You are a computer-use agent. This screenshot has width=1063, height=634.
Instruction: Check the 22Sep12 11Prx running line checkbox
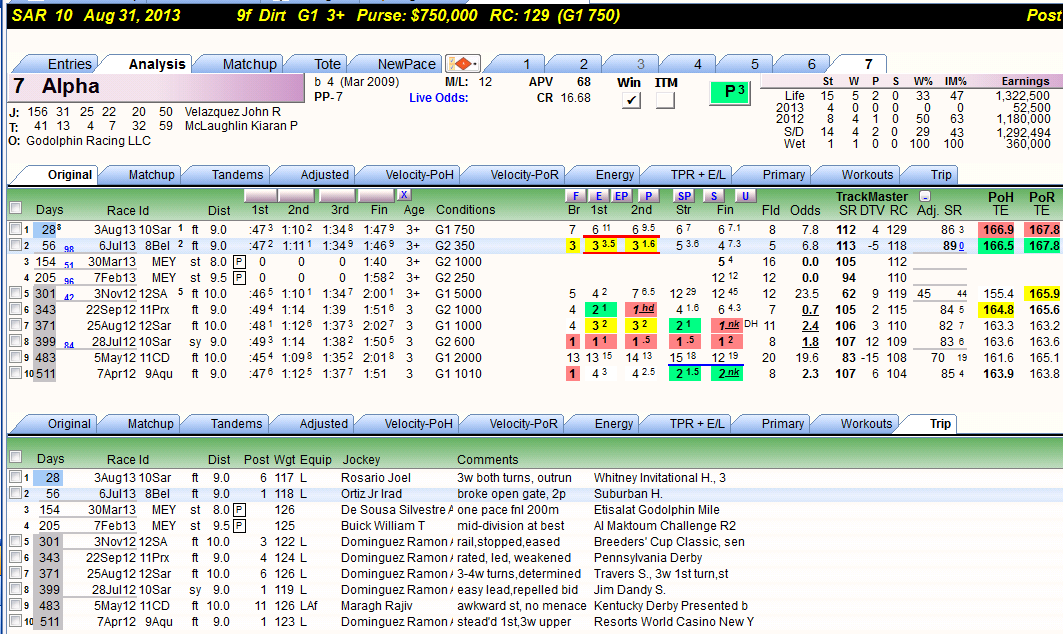pos(16,310)
